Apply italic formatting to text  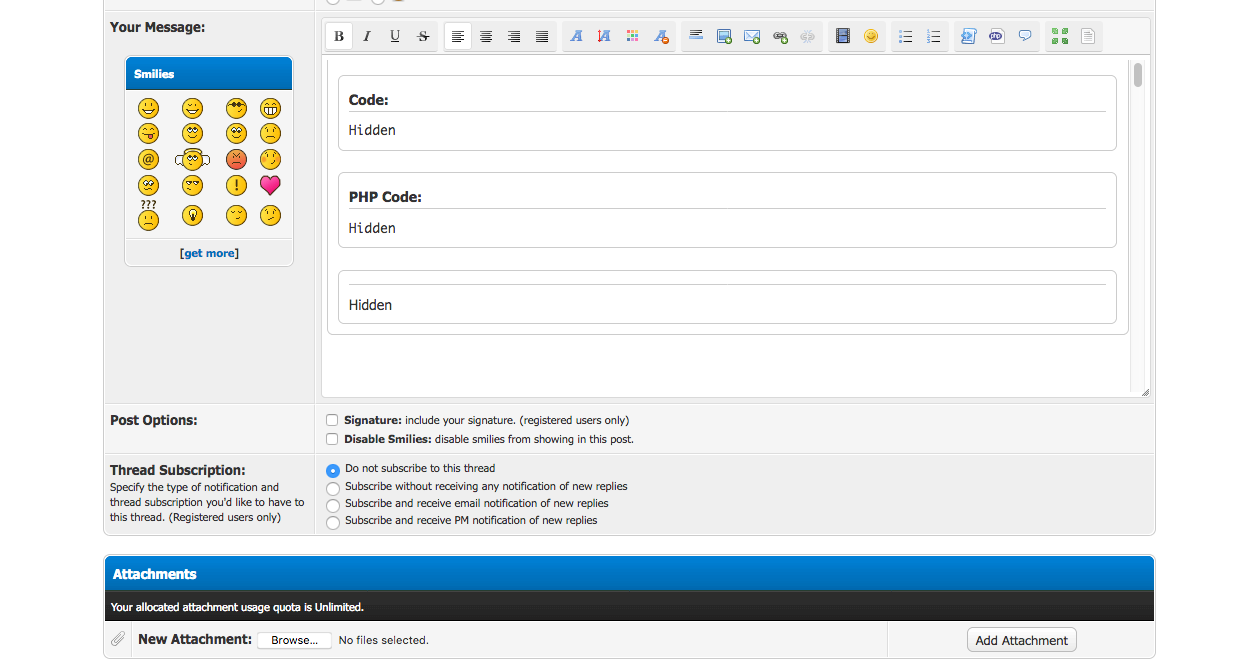coord(367,37)
